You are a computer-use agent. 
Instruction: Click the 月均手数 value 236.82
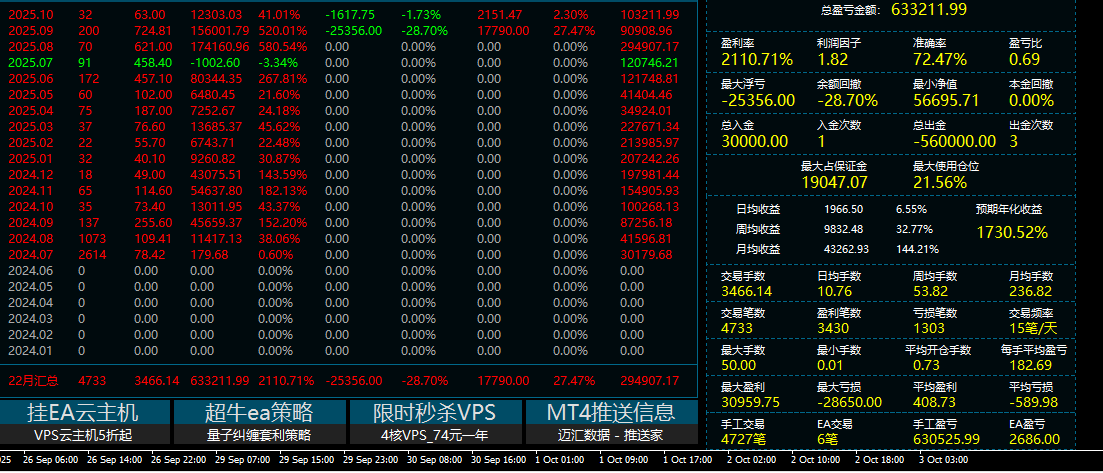(x=1031, y=291)
